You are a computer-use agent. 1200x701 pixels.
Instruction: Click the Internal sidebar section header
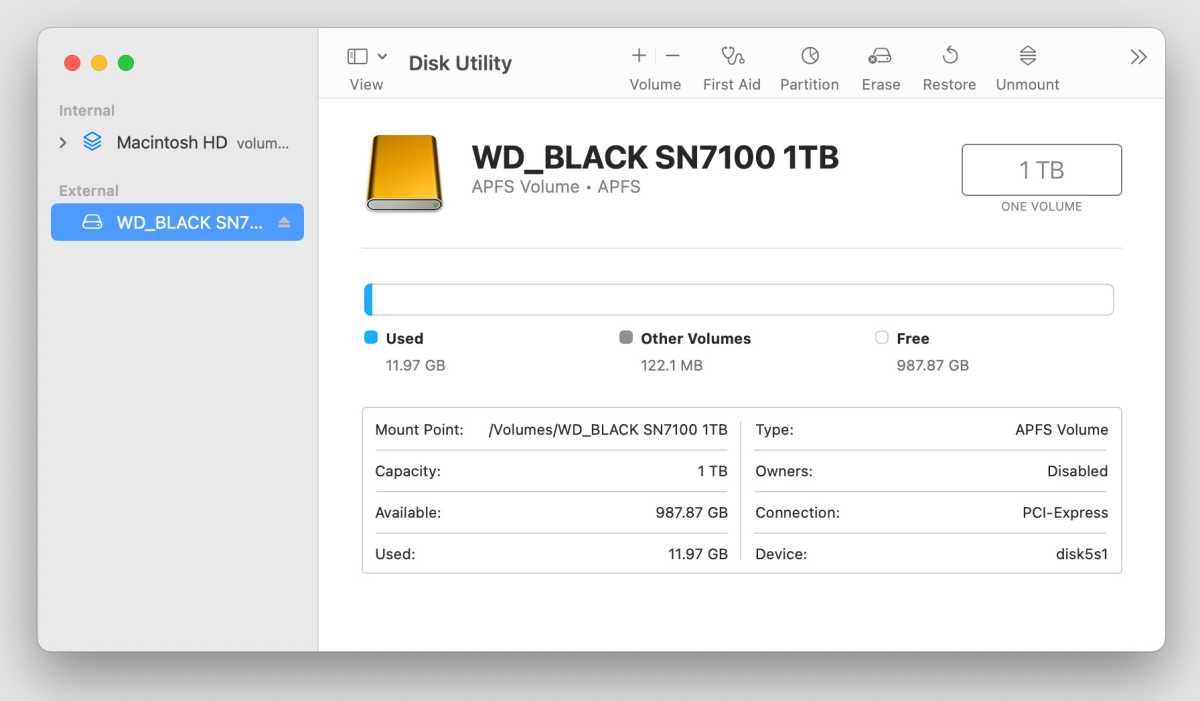pyautogui.click(x=87, y=111)
